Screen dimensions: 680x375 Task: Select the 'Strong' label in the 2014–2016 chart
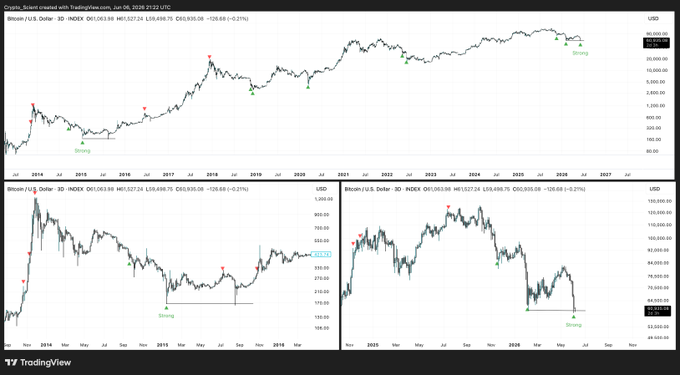166,316
